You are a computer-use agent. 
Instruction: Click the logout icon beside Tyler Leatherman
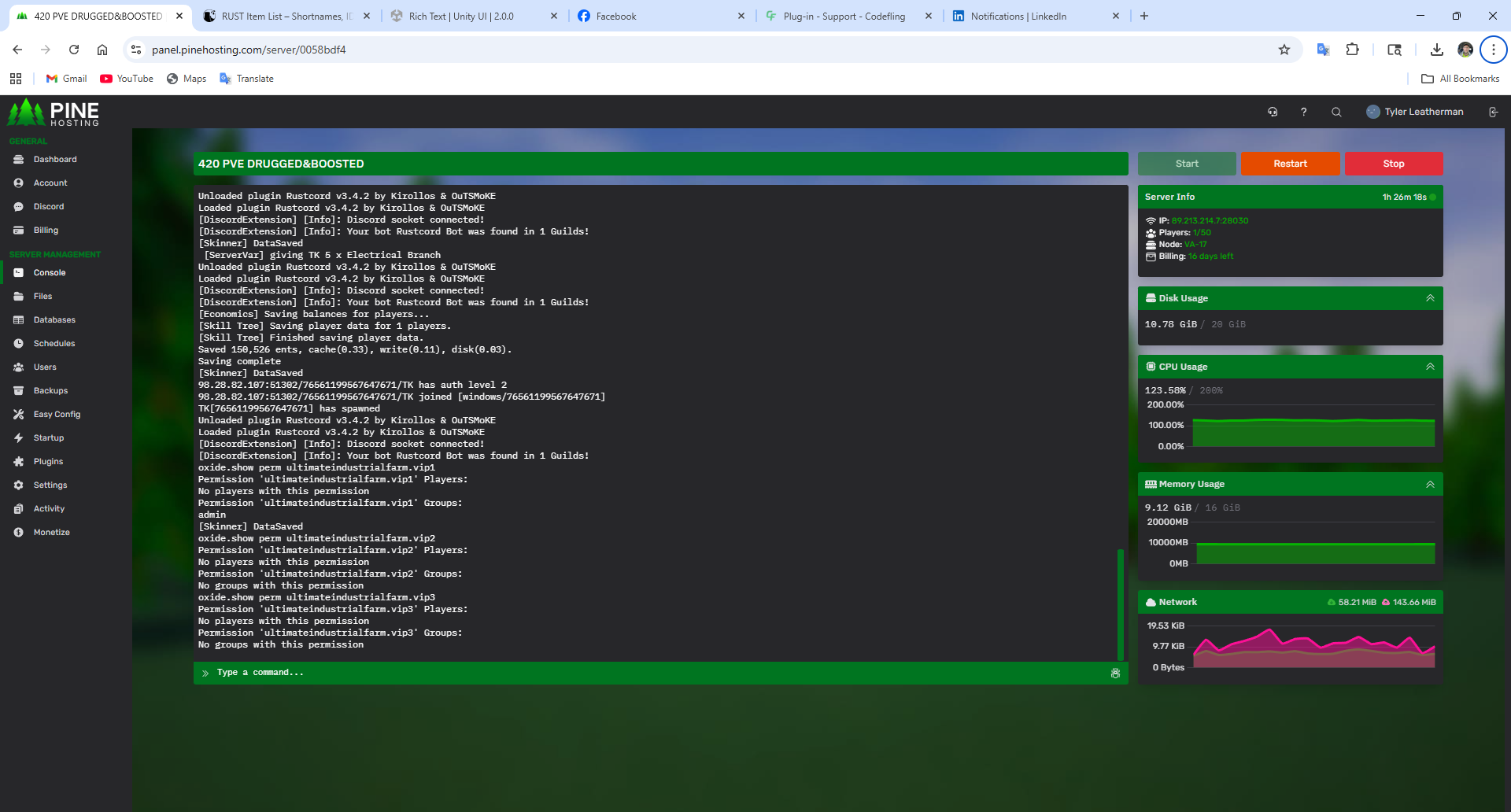click(x=1493, y=112)
